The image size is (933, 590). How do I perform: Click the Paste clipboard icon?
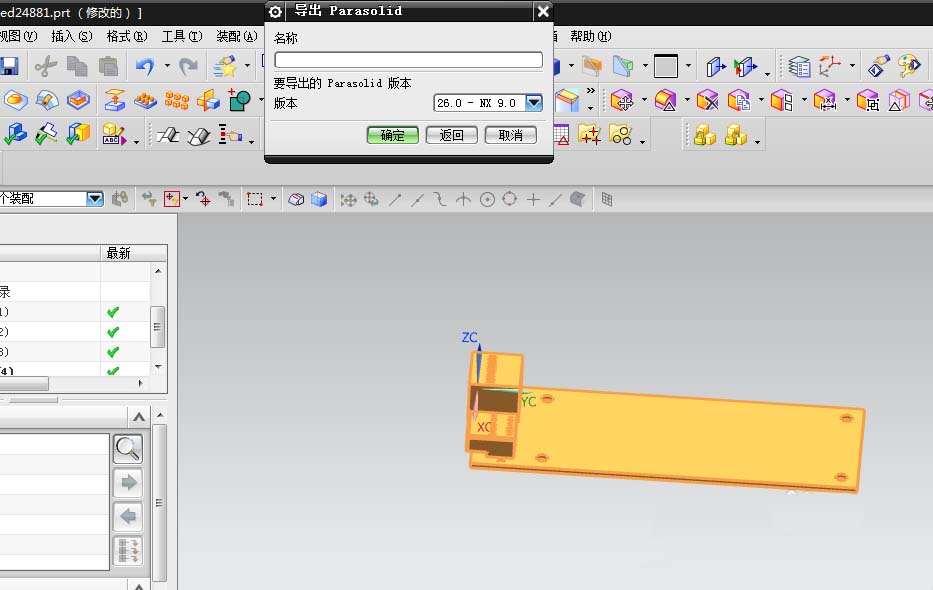(108, 66)
